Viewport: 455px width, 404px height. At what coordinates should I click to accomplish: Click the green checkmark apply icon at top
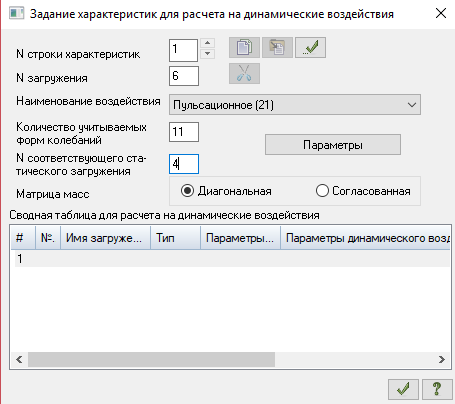coord(310,47)
